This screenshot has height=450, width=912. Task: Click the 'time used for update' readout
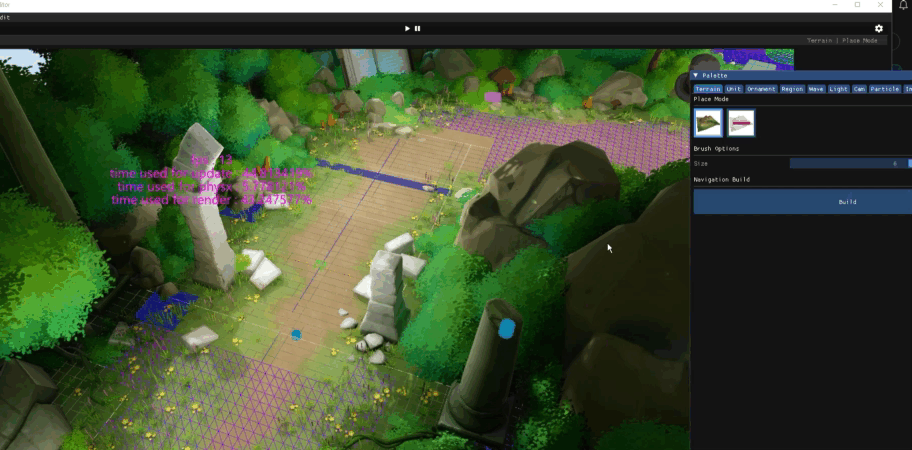pyautogui.click(x=211, y=173)
